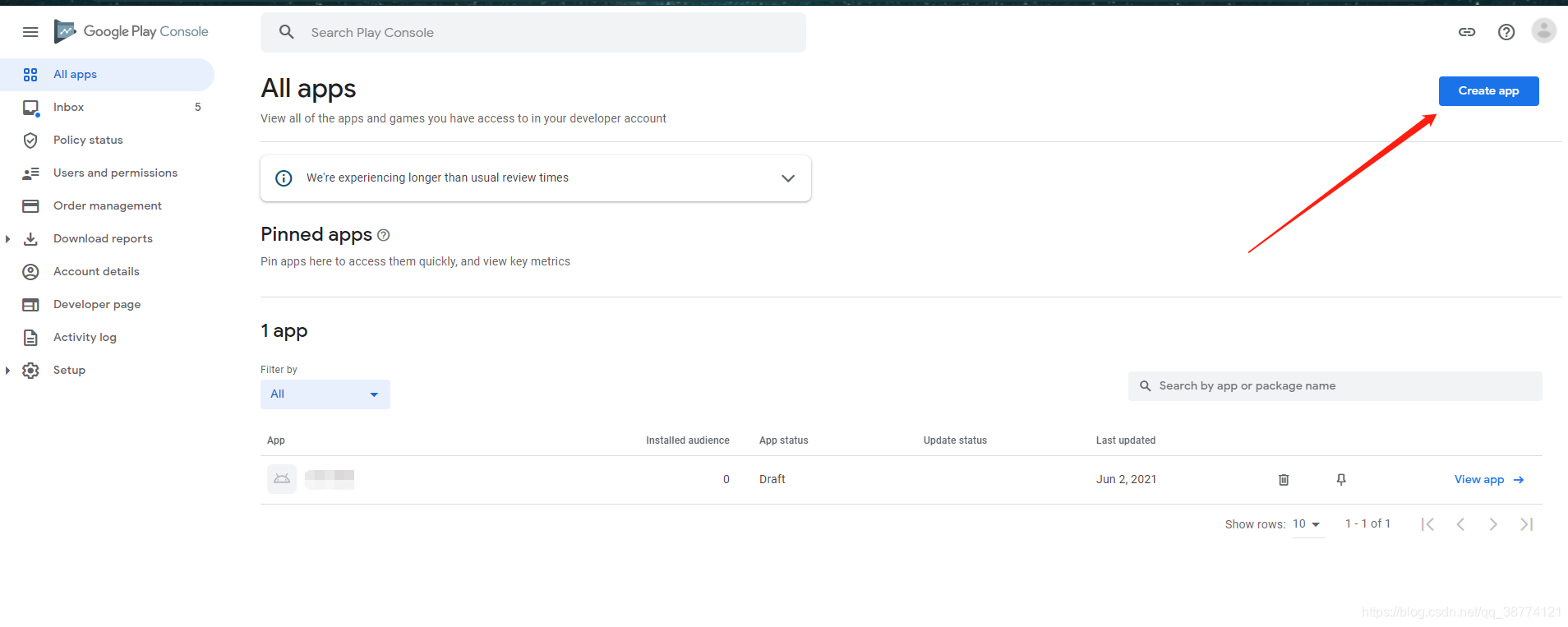Focus the search by app or package name field
This screenshot has height=627, width=1568.
(x=1335, y=386)
